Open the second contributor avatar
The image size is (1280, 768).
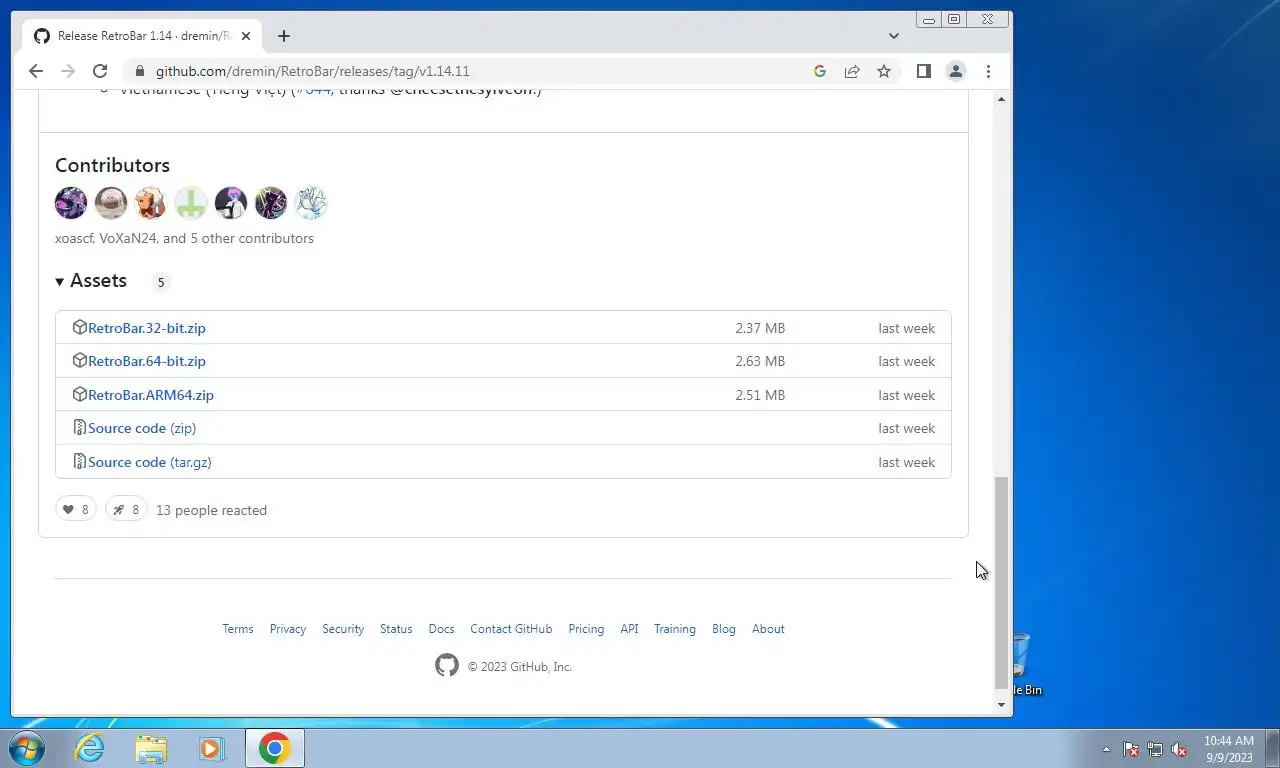pyautogui.click(x=111, y=203)
